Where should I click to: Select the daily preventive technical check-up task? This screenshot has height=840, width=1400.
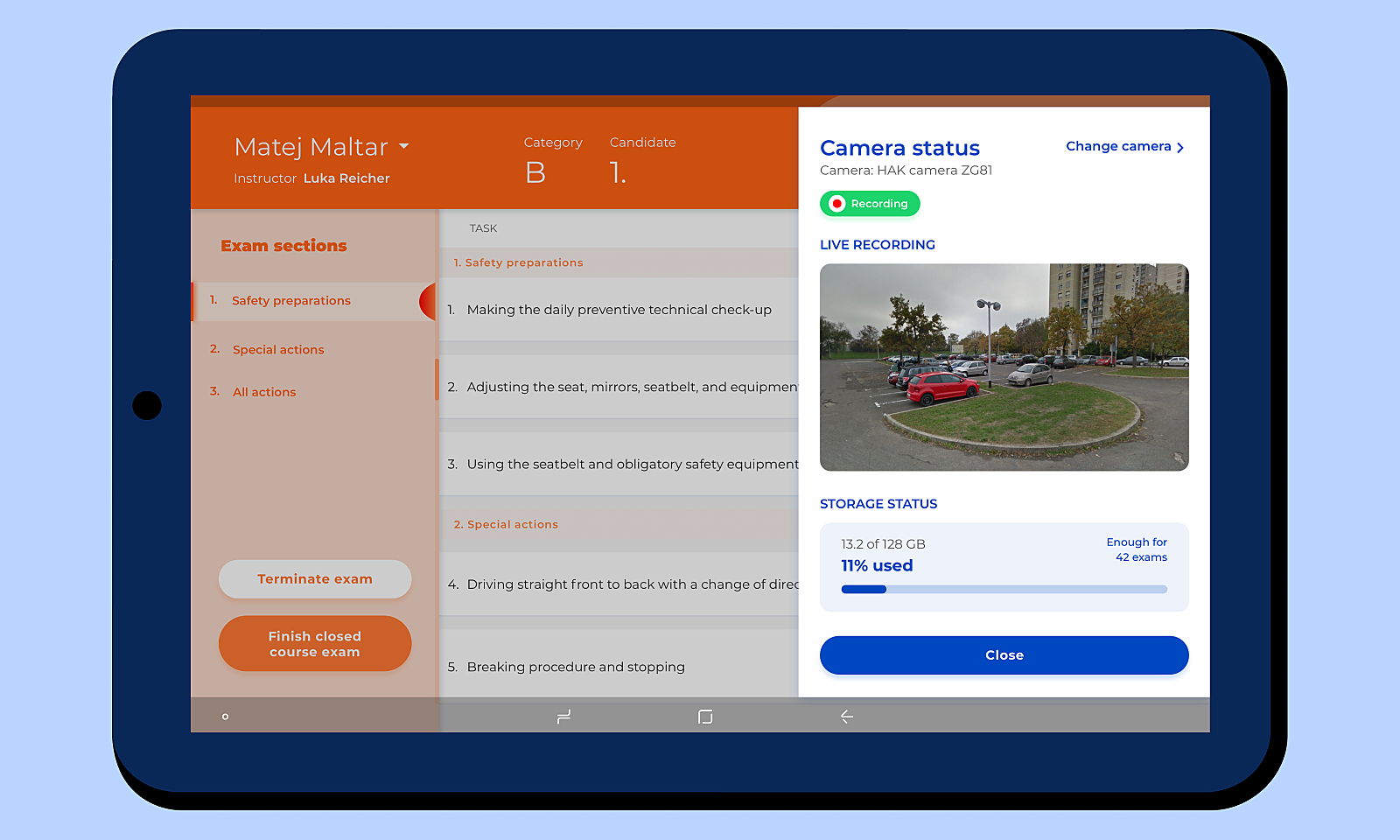coord(619,310)
